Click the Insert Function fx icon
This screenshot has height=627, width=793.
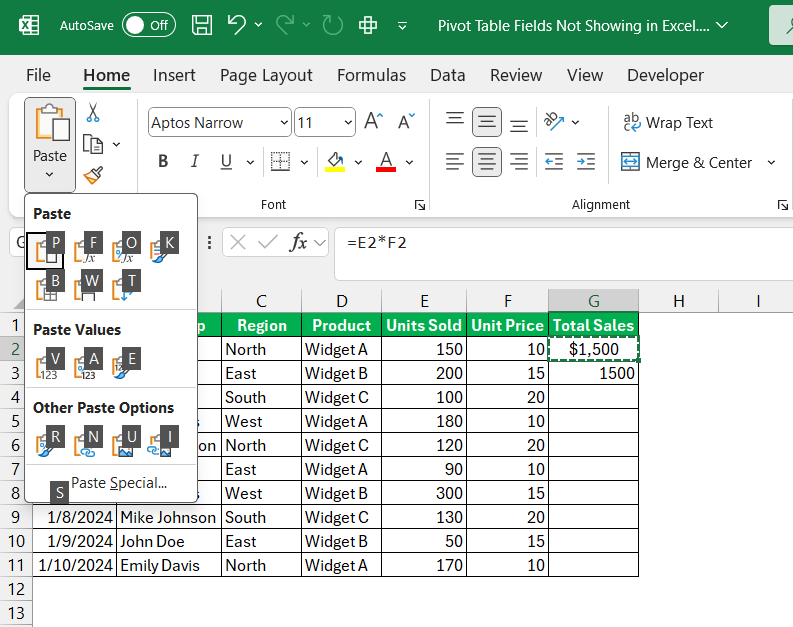(298, 242)
